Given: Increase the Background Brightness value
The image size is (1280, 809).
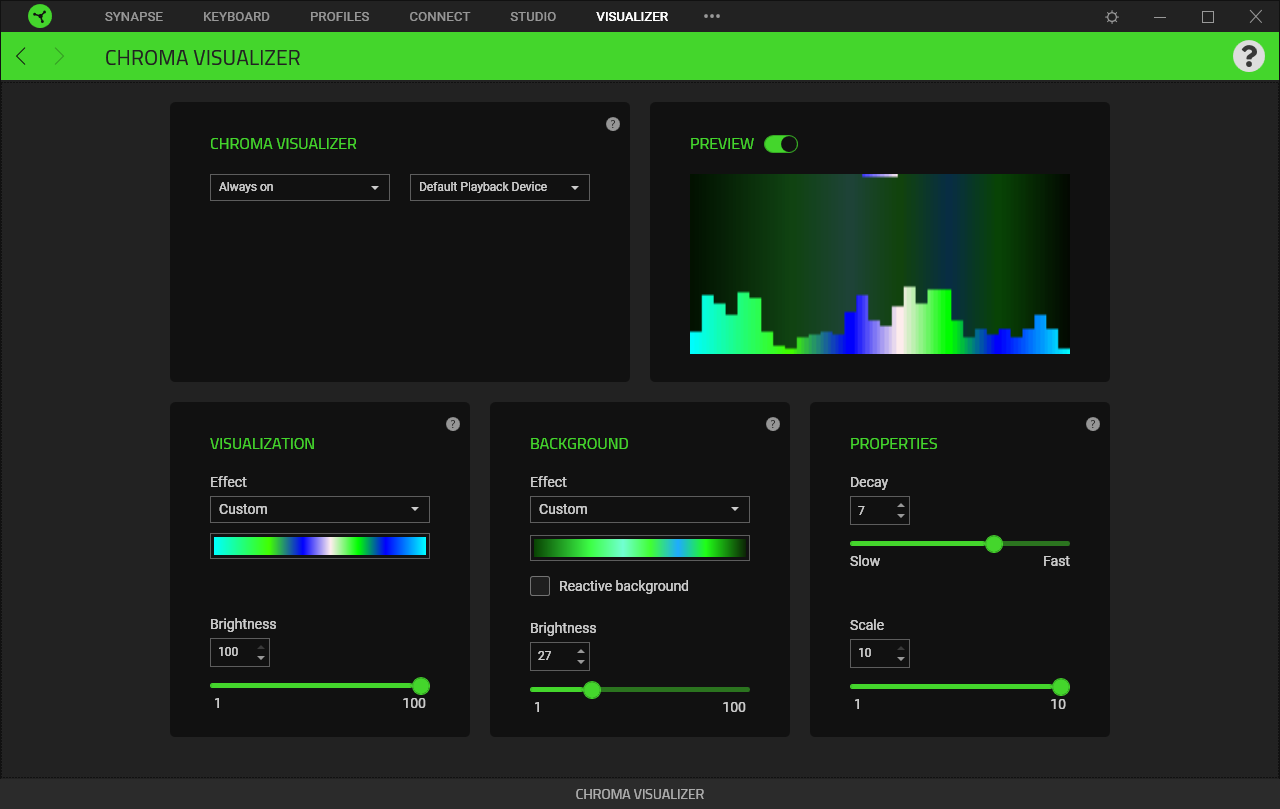Looking at the screenshot, I should [x=581, y=651].
